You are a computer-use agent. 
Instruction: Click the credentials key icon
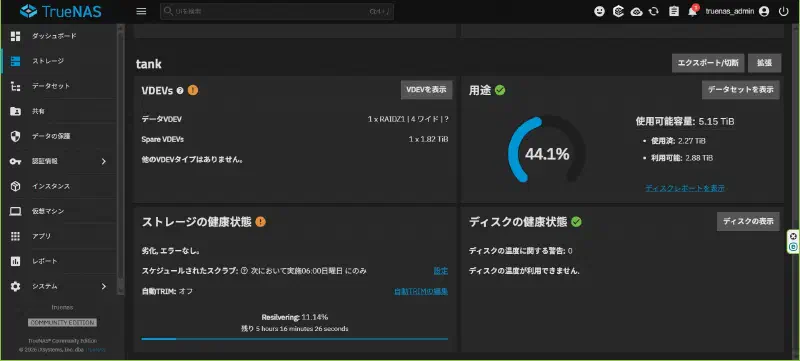15,161
